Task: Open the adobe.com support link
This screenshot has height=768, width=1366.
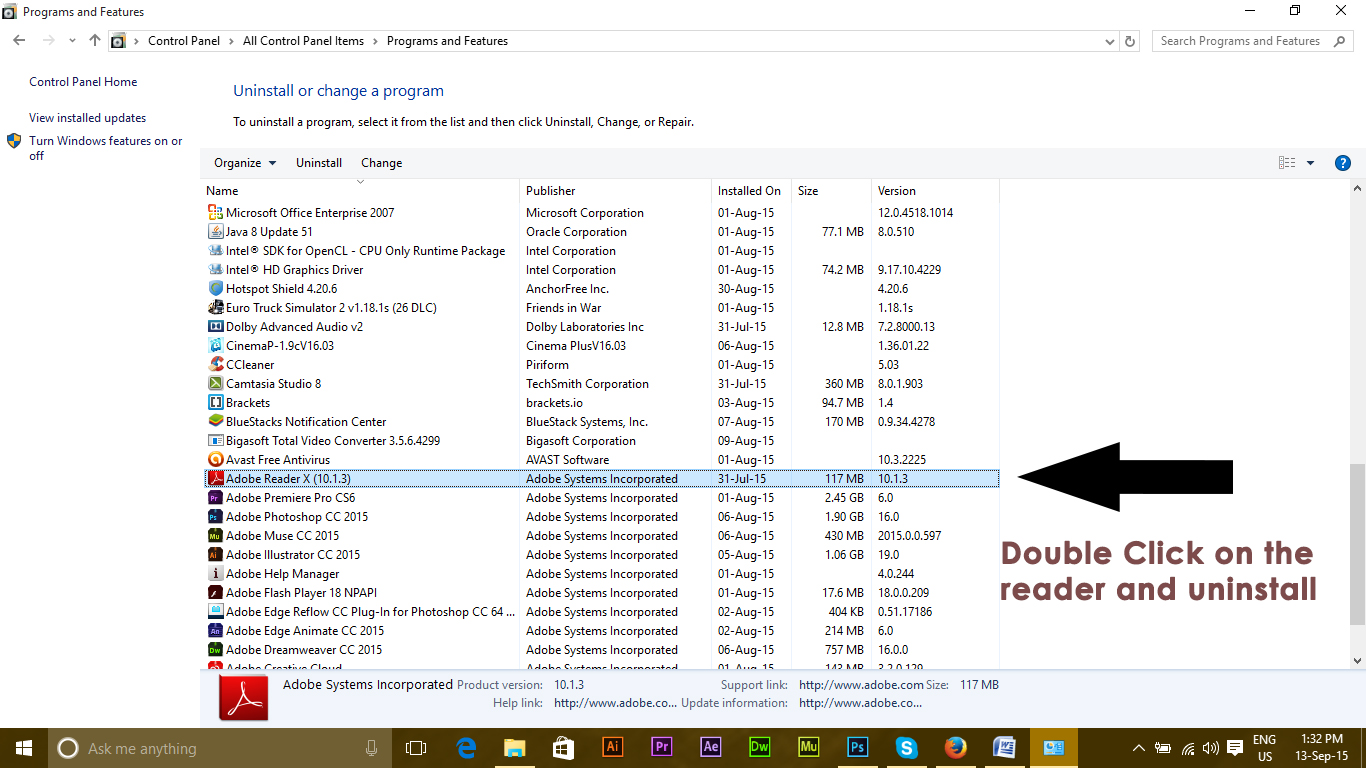Action: (861, 685)
